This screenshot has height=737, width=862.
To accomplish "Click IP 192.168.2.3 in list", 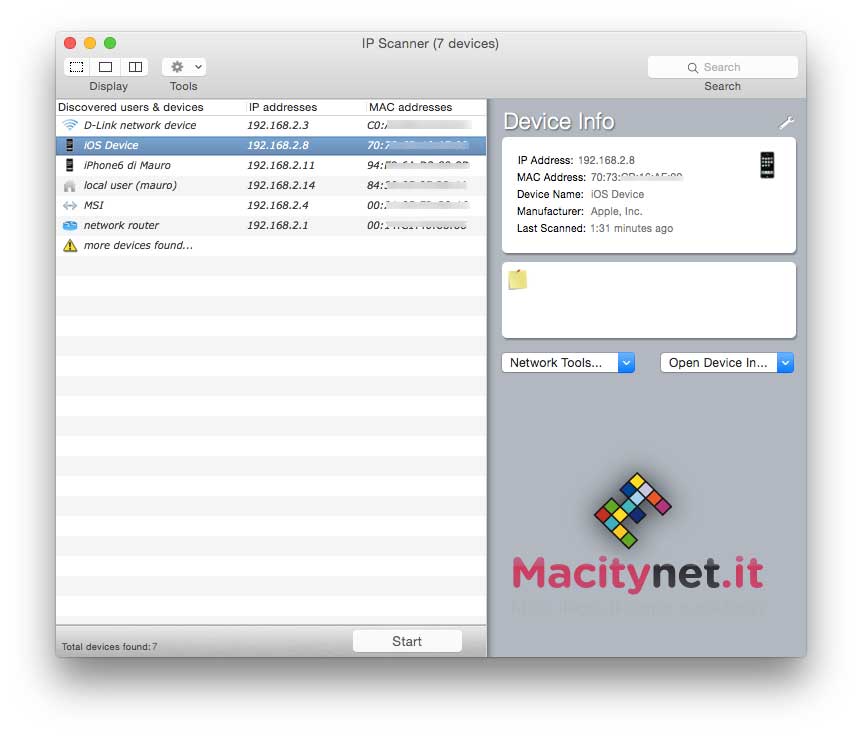I will coord(278,125).
